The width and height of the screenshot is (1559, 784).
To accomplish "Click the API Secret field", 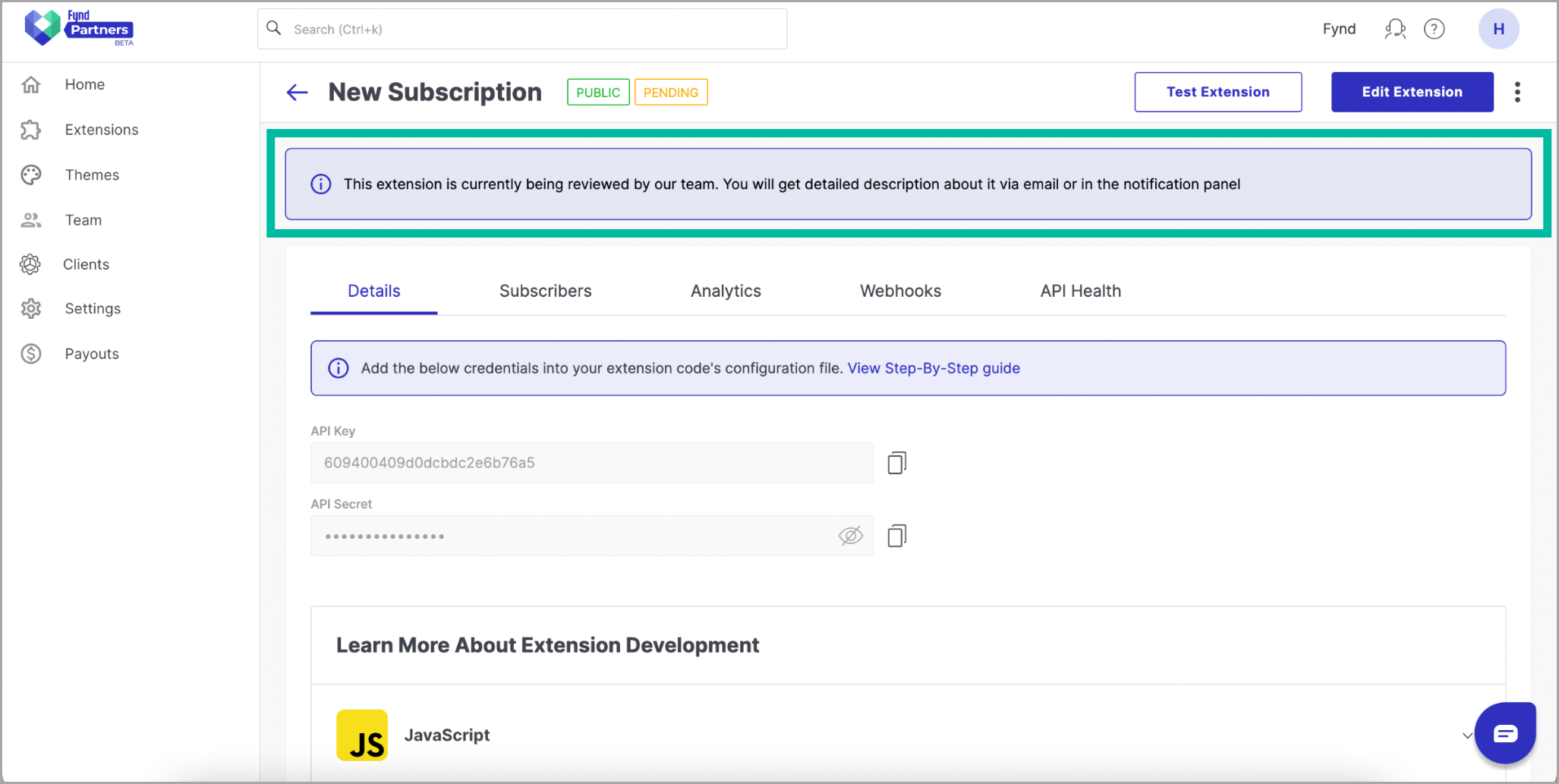I will [x=592, y=536].
